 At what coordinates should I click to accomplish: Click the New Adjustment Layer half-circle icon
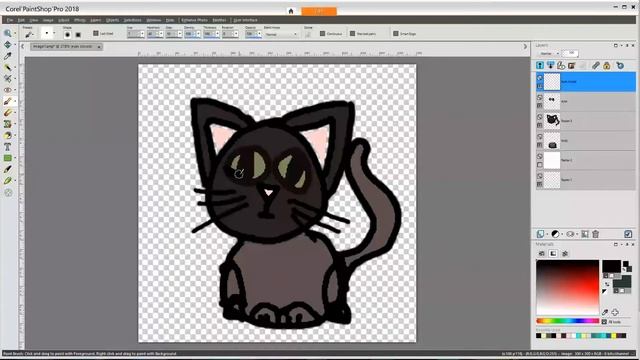(x=555, y=234)
